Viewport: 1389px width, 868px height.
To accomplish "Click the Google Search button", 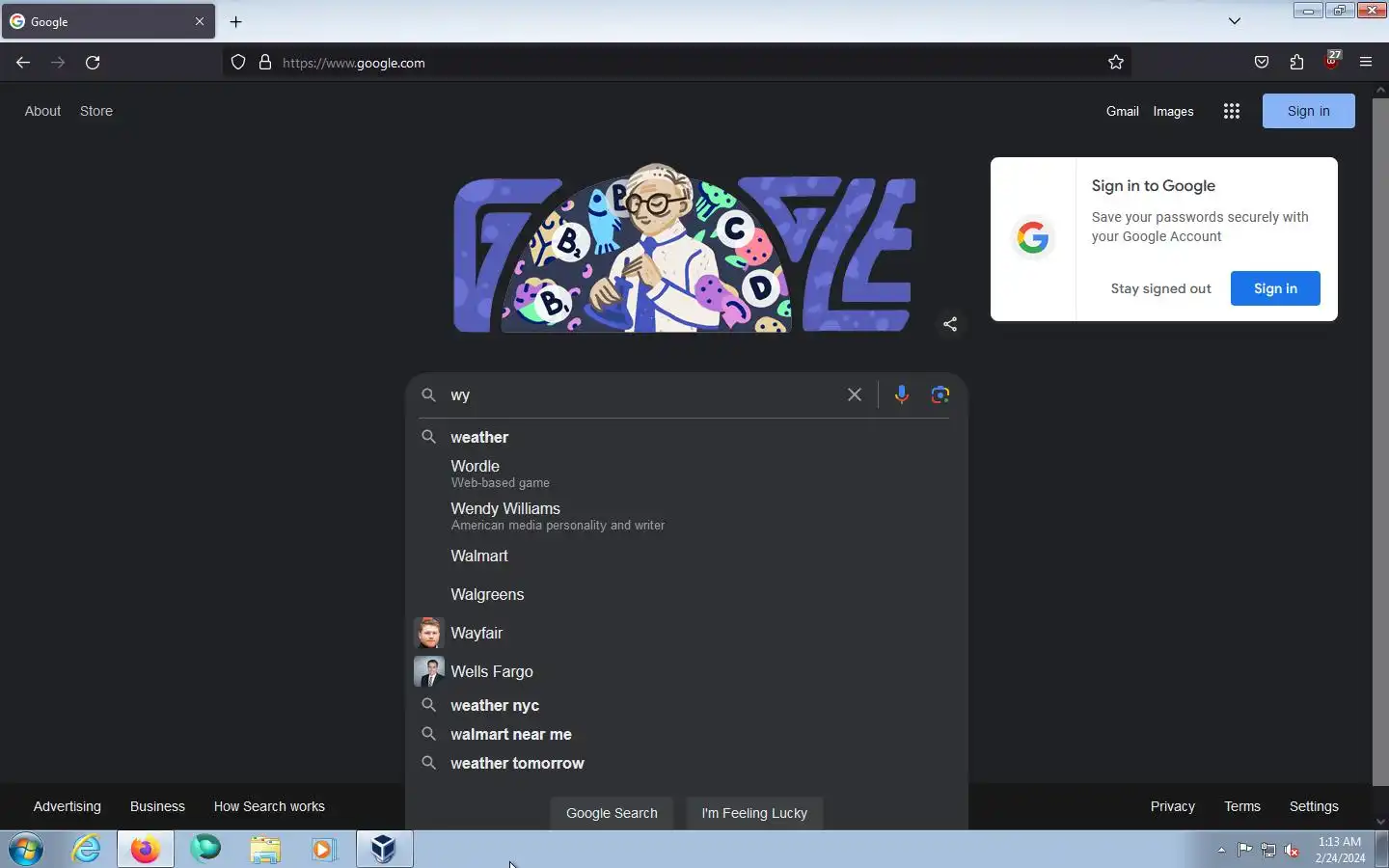I will click(612, 813).
